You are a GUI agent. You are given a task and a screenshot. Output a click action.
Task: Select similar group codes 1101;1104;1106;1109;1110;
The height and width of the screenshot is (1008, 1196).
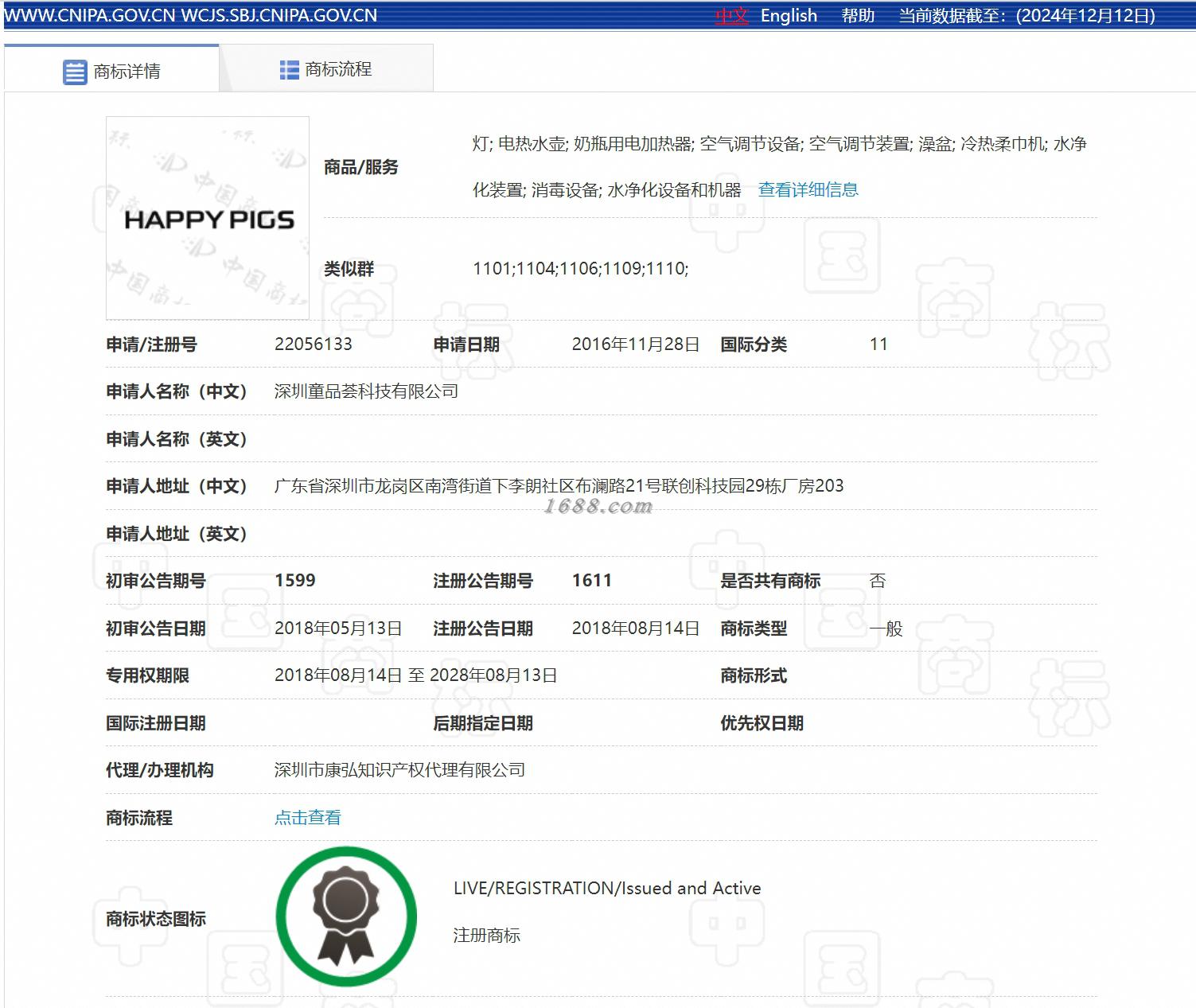tap(581, 268)
